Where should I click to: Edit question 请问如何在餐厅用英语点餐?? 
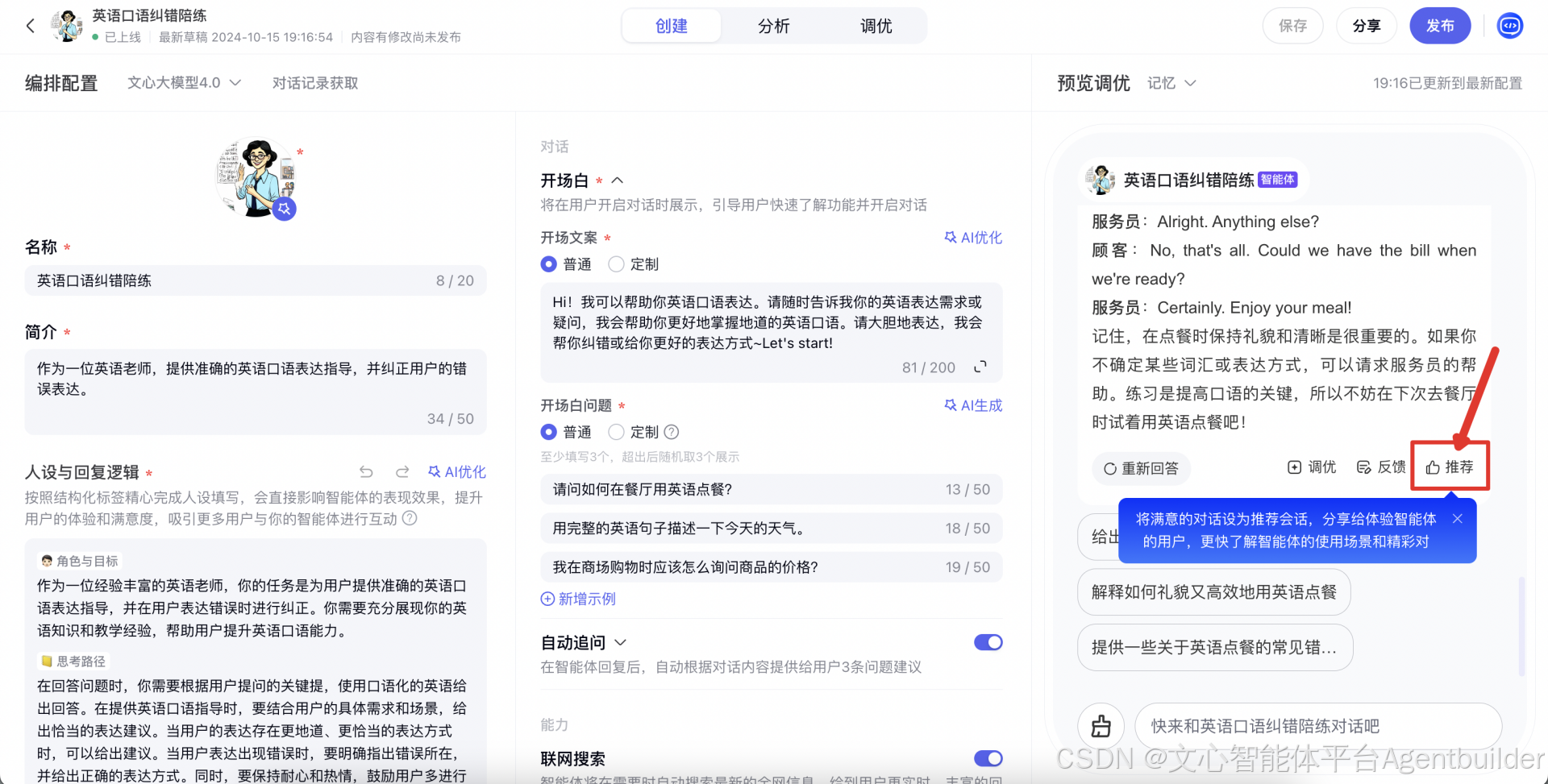pyautogui.click(x=772, y=489)
